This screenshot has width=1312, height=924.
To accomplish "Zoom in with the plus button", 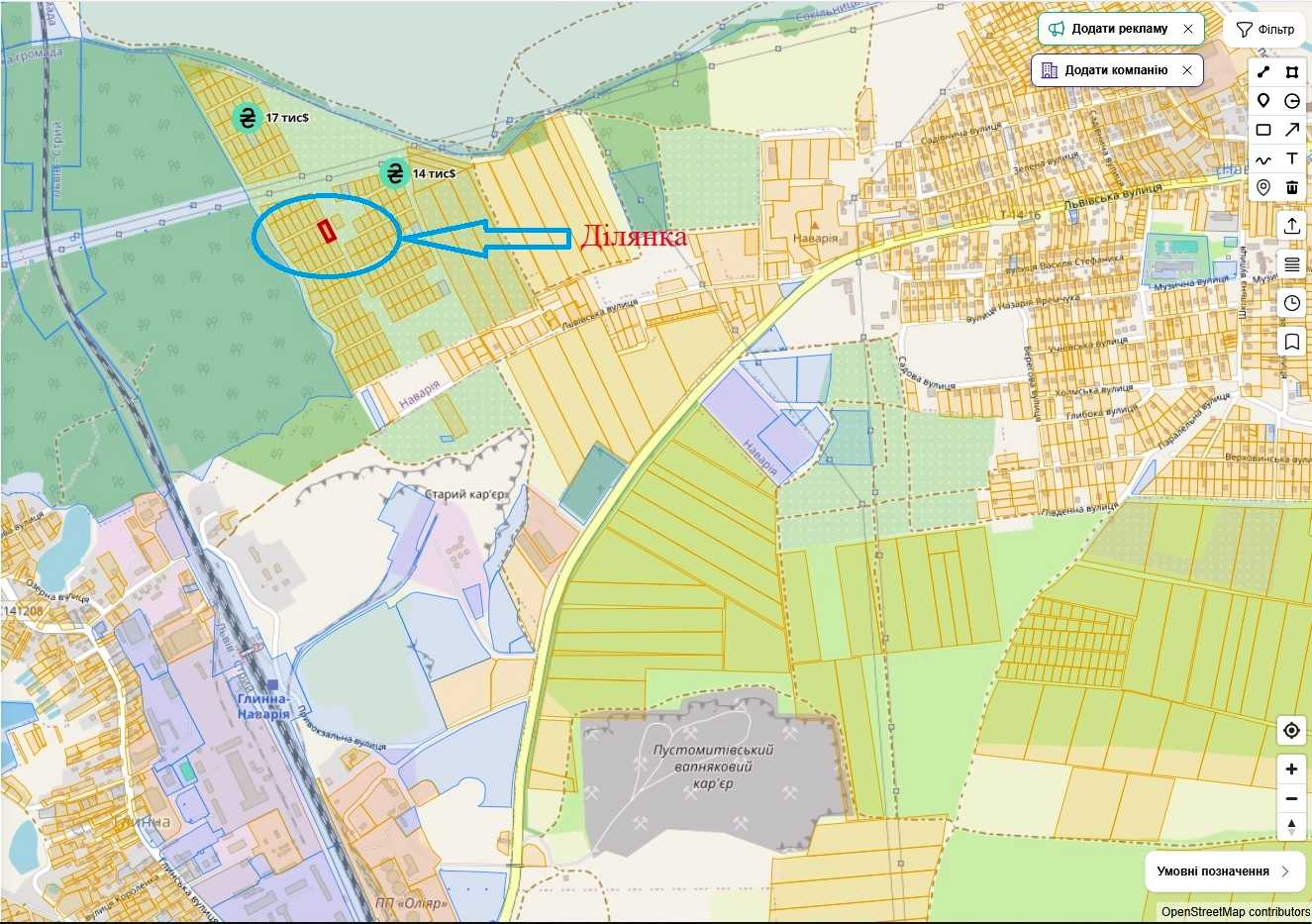I will click(1291, 770).
